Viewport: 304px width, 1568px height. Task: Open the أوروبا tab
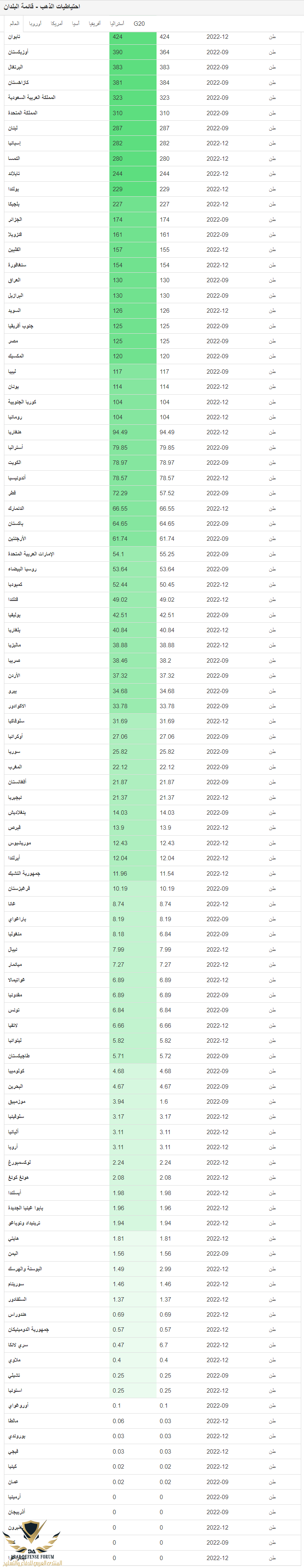(x=35, y=24)
